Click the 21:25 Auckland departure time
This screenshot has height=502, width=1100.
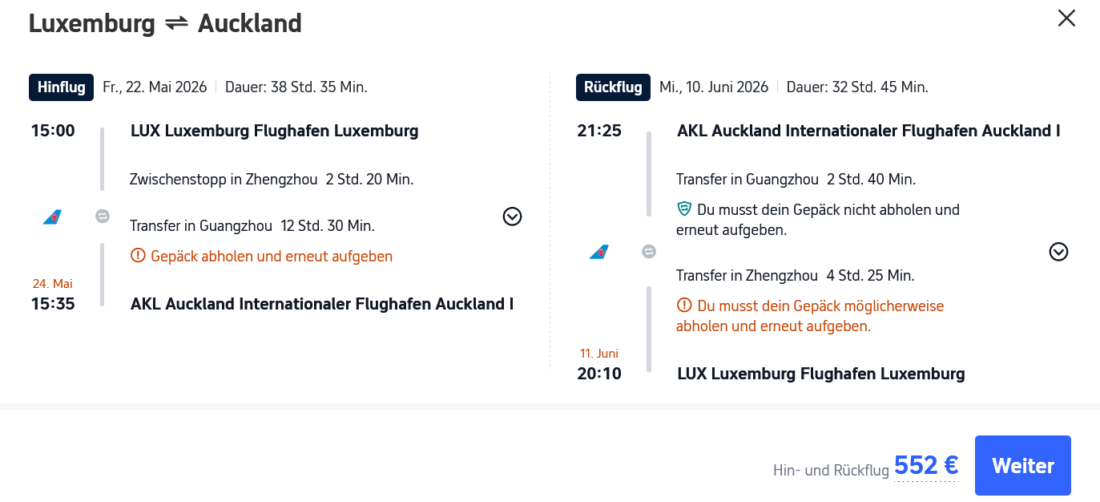pyautogui.click(x=599, y=130)
